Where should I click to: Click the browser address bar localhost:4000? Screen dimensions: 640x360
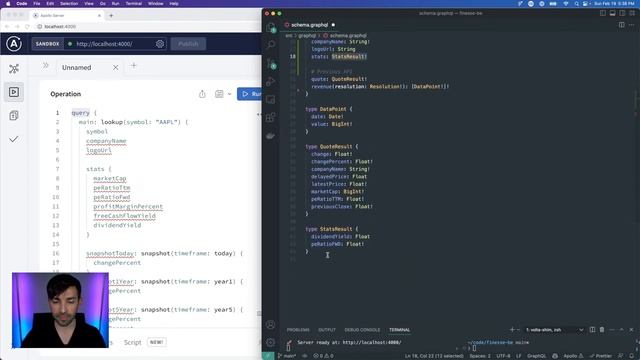pyautogui.click(x=60, y=27)
